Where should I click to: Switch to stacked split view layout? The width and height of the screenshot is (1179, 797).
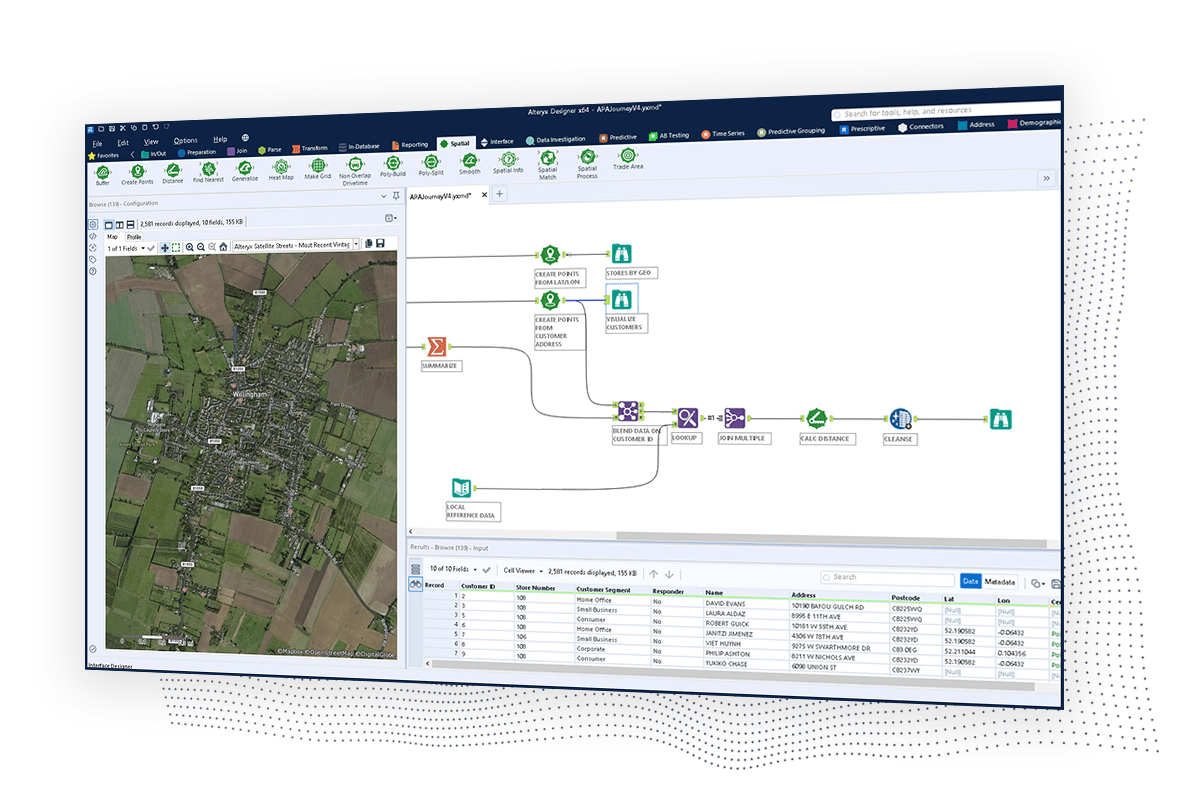click(130, 224)
